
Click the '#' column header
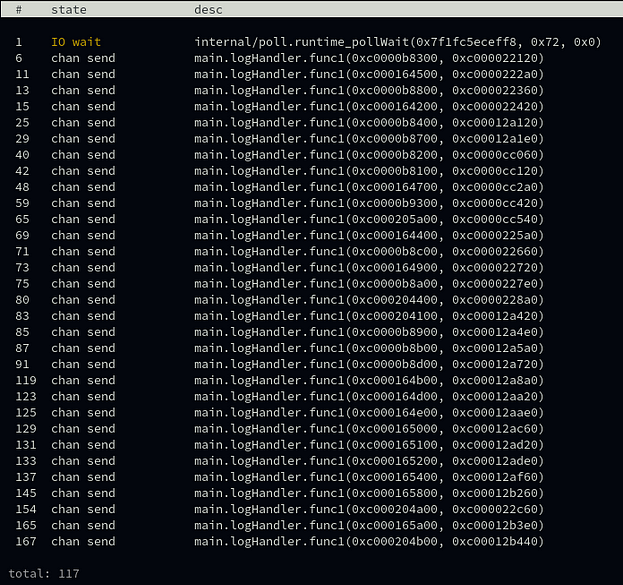19,10
